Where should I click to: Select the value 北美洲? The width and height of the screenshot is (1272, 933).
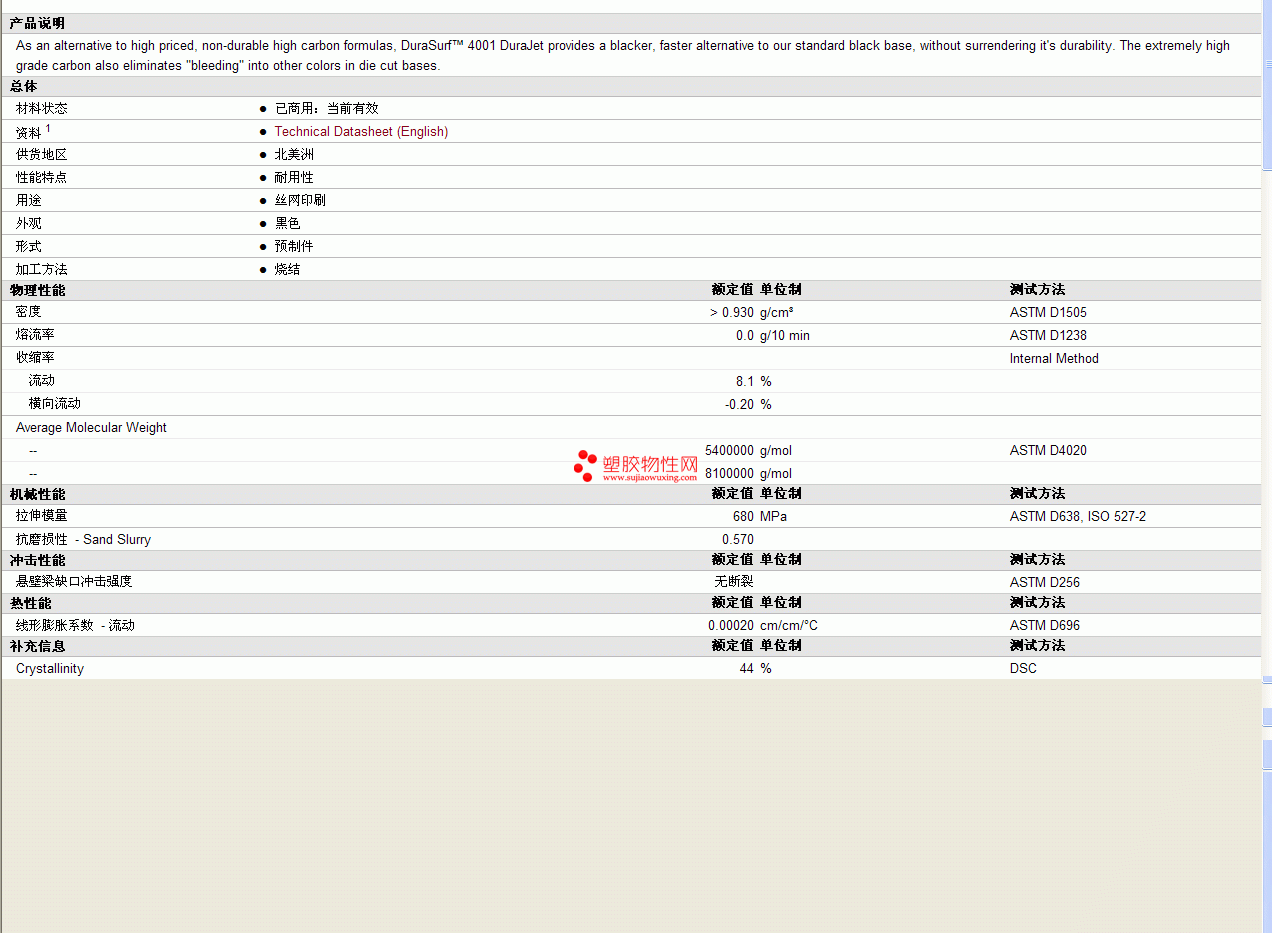tap(294, 154)
